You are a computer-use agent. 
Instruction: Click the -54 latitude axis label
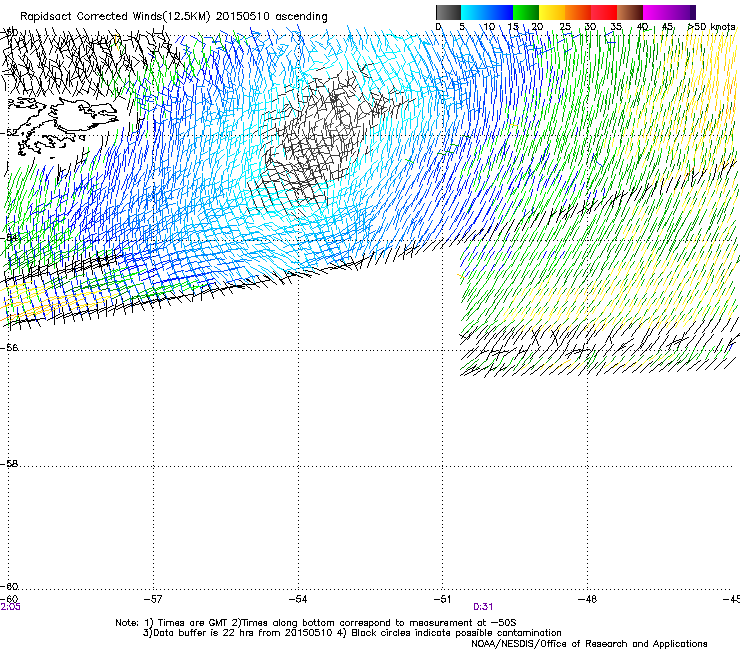(x=9, y=237)
